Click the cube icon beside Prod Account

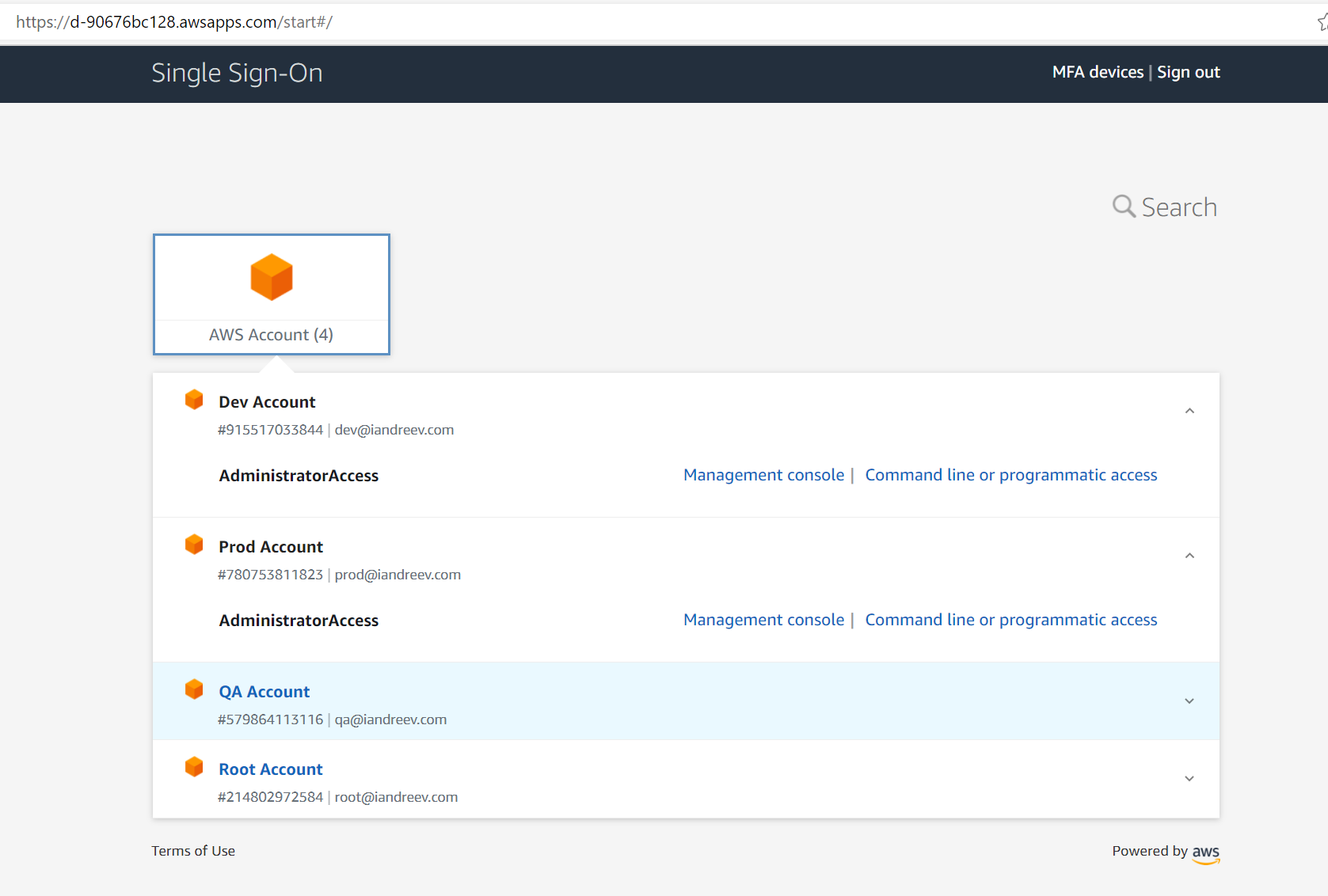(x=194, y=545)
